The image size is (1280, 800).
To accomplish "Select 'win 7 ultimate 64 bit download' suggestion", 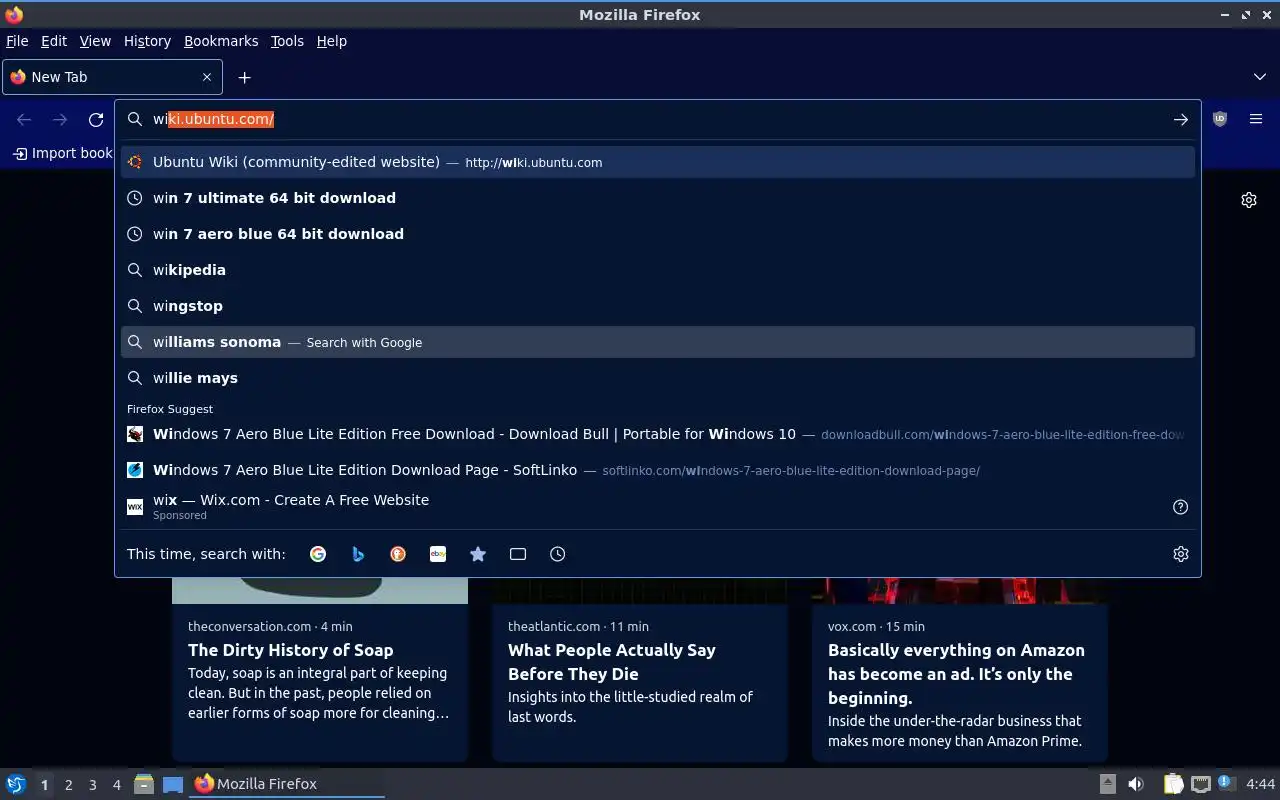I will [658, 198].
